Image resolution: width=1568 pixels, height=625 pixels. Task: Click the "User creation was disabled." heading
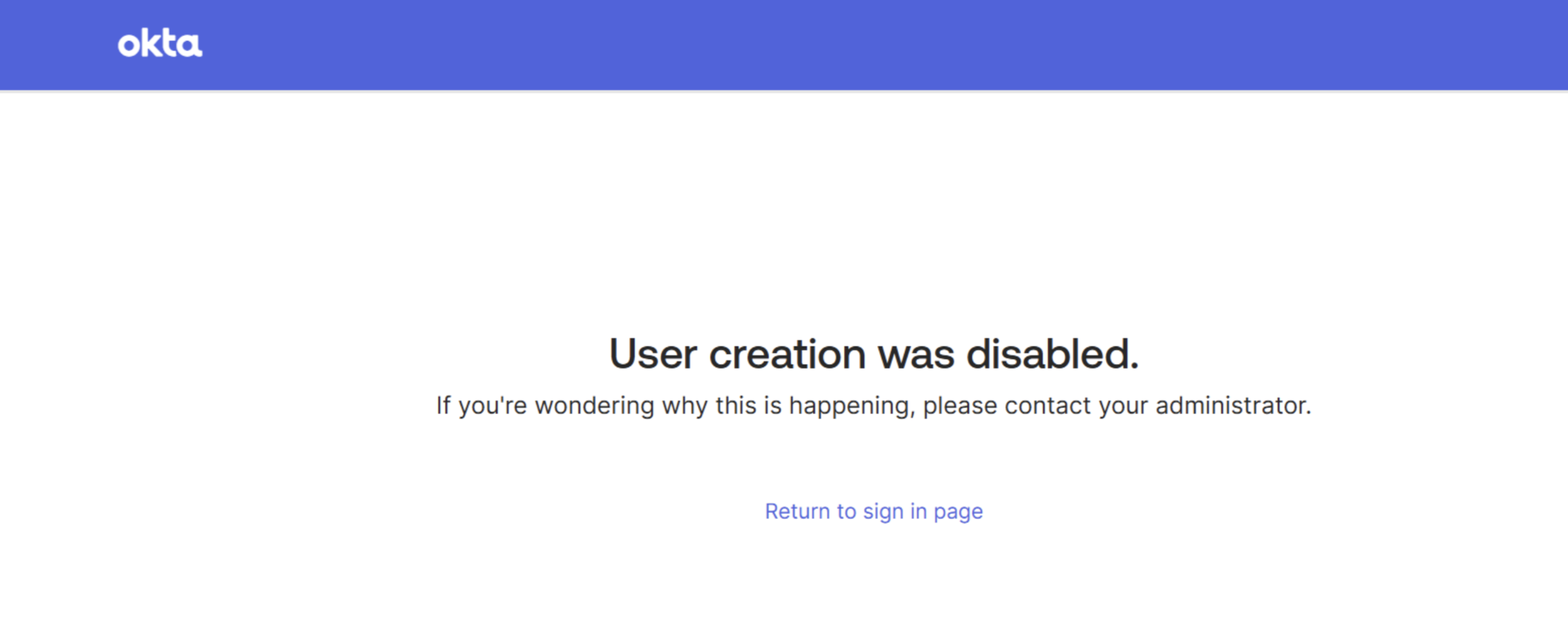[x=873, y=354]
